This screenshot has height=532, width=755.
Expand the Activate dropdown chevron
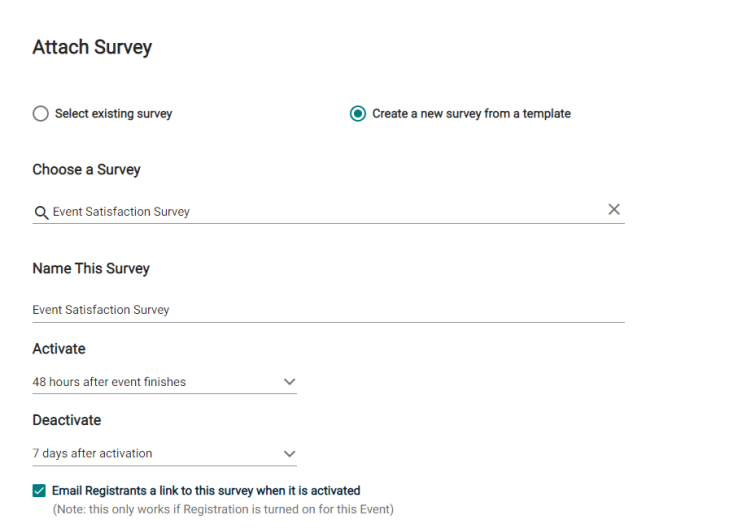pyautogui.click(x=289, y=382)
